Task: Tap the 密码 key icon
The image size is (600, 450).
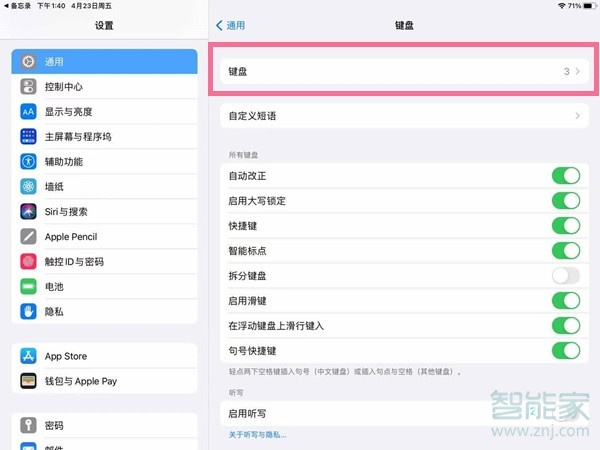Action: click(x=28, y=425)
